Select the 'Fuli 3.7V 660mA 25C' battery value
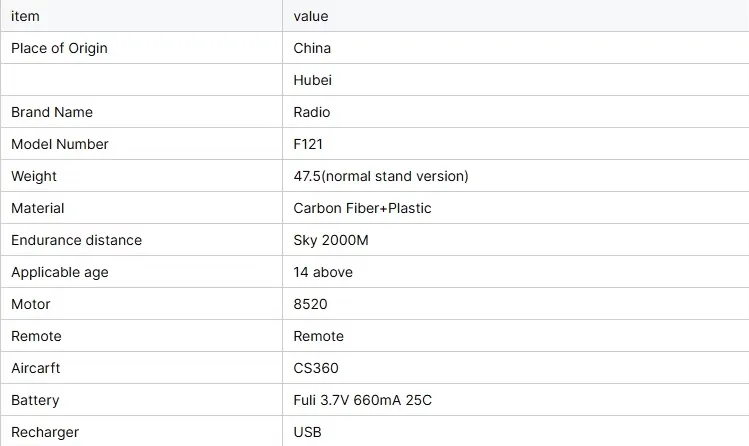 point(362,400)
